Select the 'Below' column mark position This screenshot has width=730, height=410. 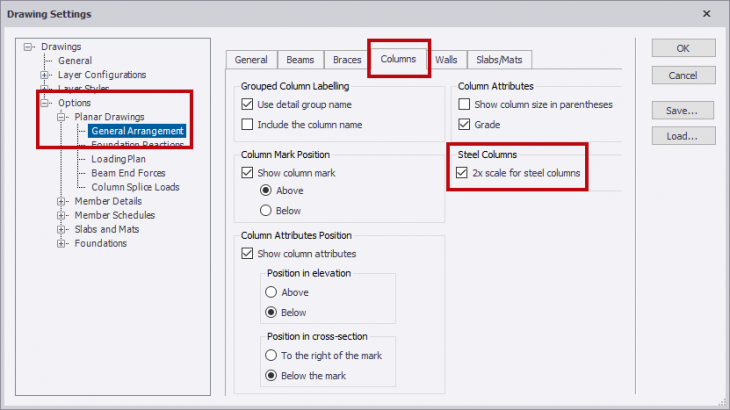pyautogui.click(x=266, y=210)
